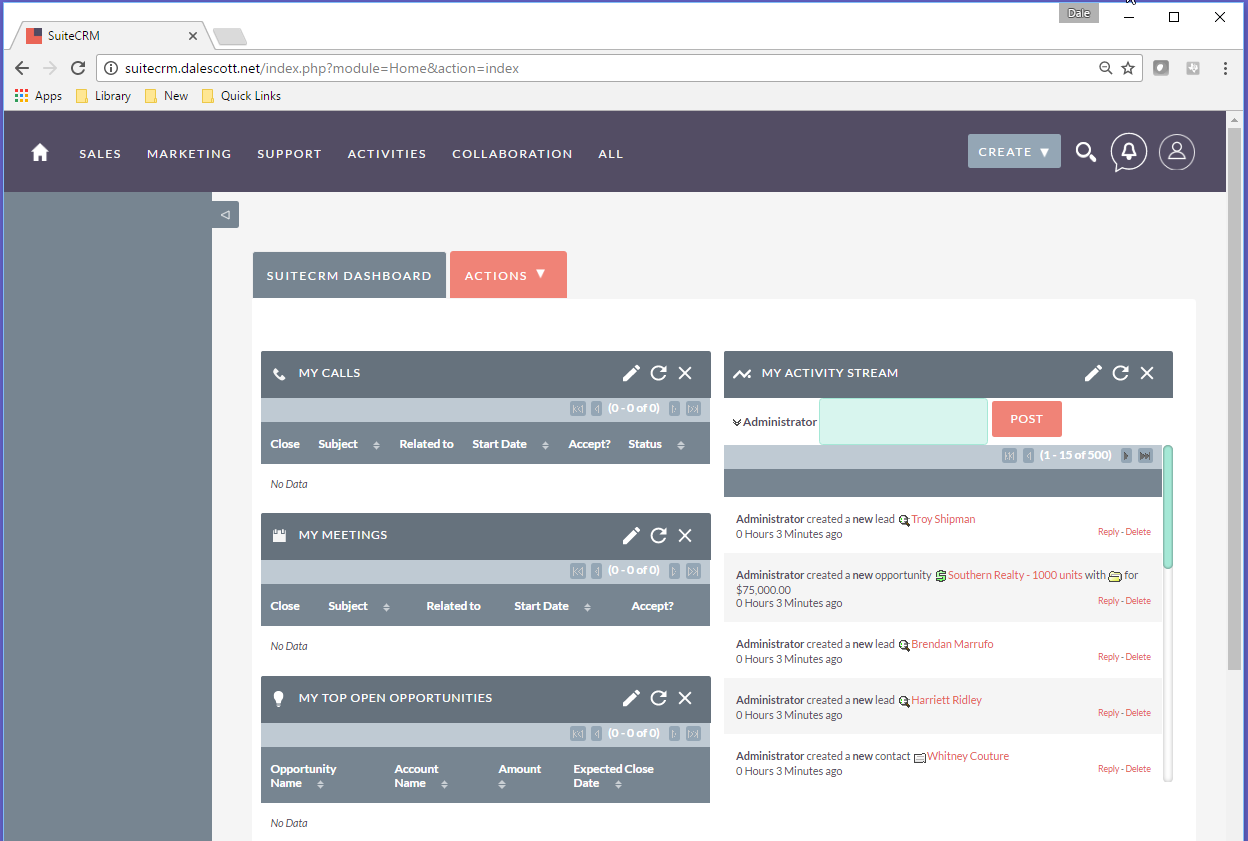
Task: Close the My Activity Stream dashlet
Action: coord(1147,373)
